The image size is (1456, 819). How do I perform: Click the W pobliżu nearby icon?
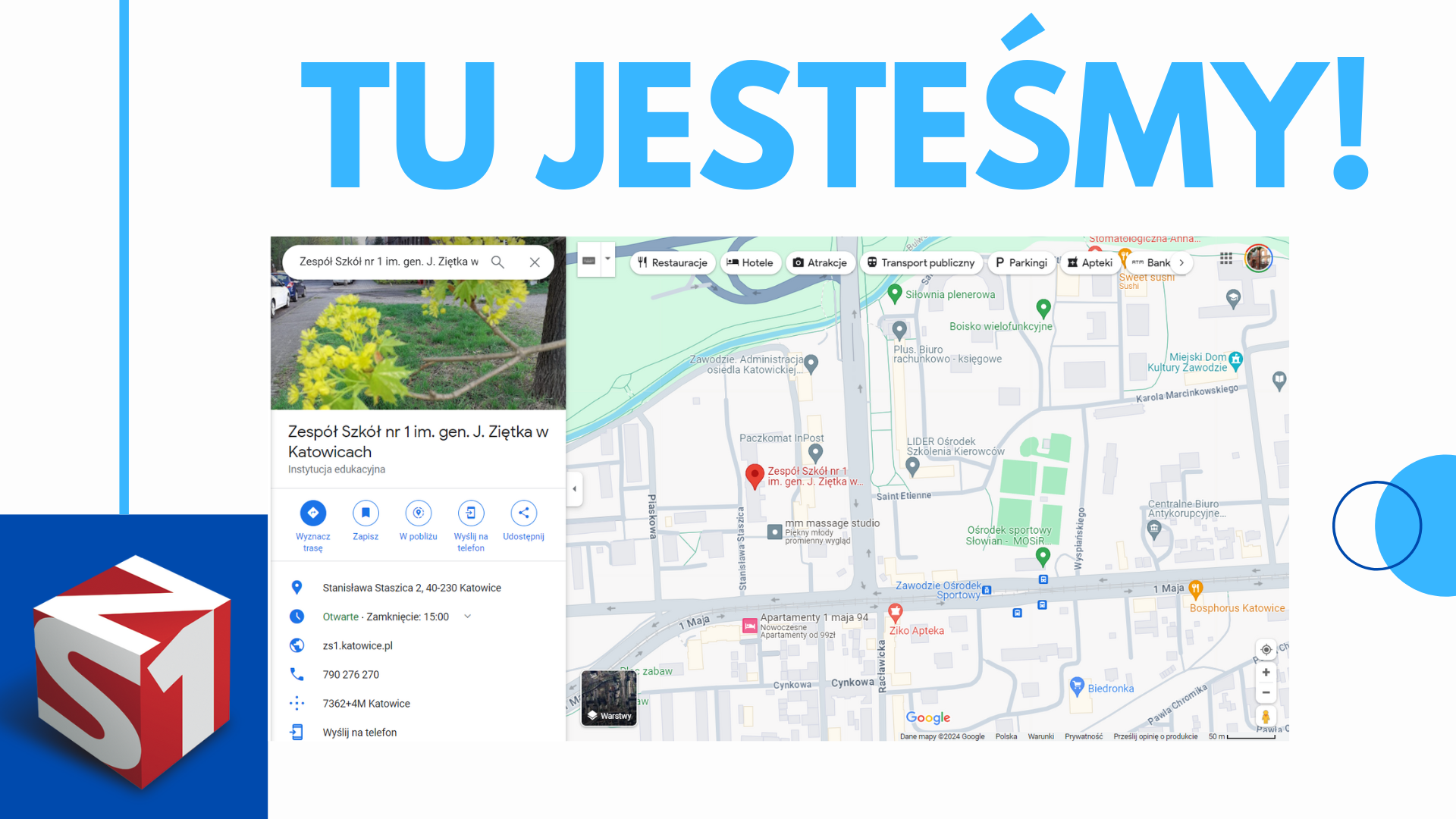(418, 513)
